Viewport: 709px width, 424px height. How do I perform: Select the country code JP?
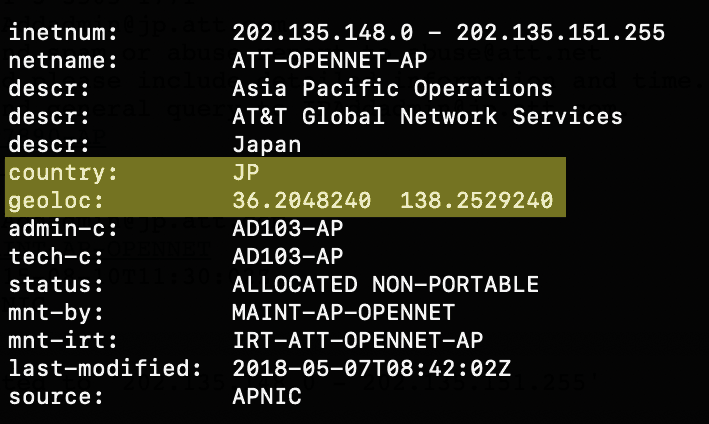click(x=246, y=173)
